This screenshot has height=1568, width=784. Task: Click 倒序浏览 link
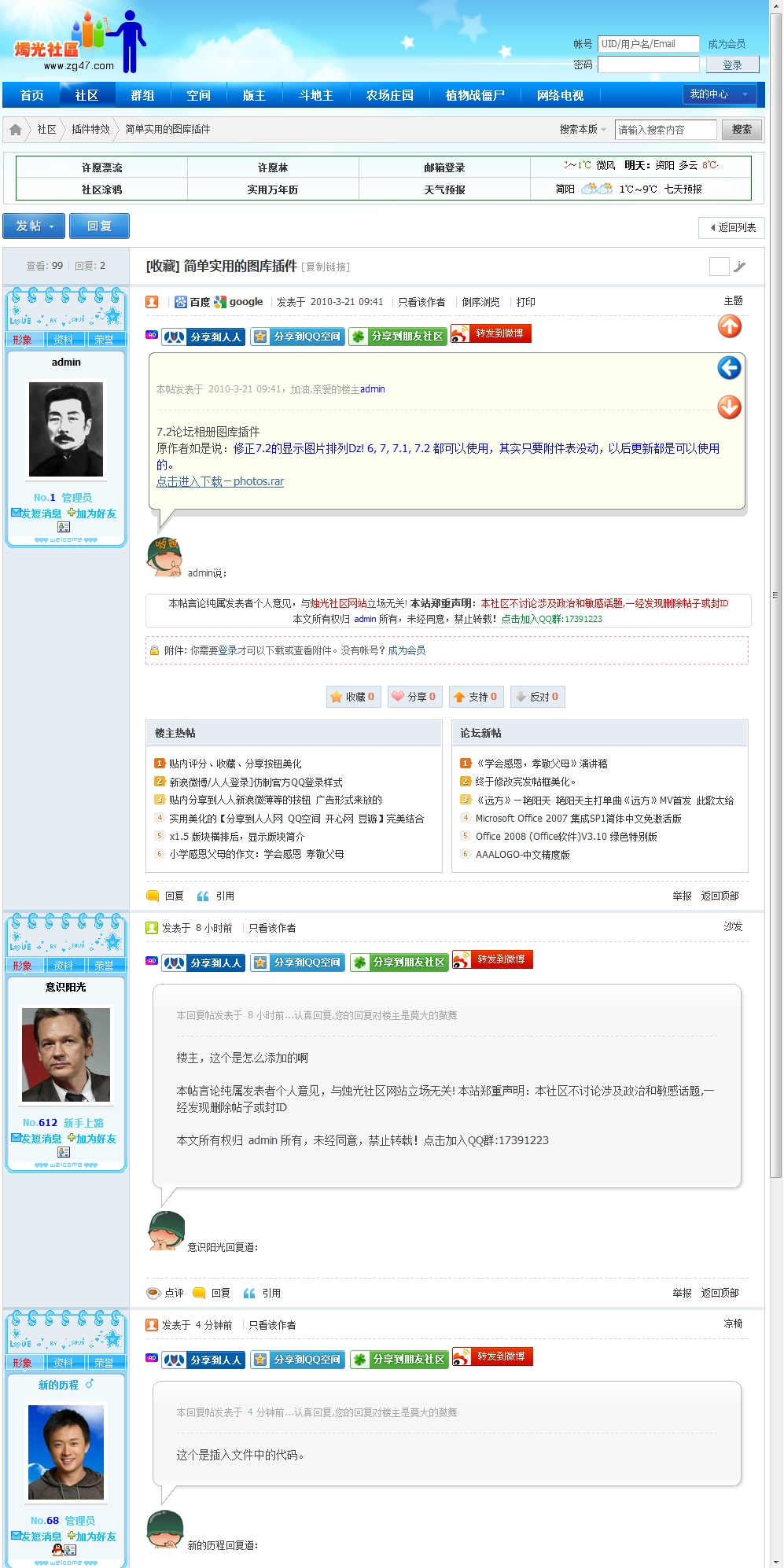480,302
